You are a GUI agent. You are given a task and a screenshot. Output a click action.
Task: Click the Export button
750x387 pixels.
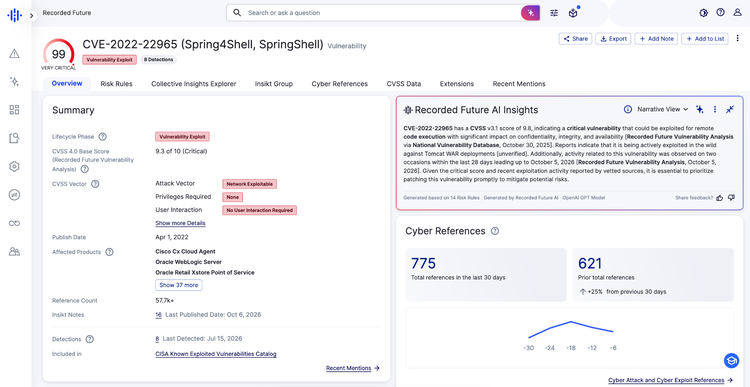(614, 39)
